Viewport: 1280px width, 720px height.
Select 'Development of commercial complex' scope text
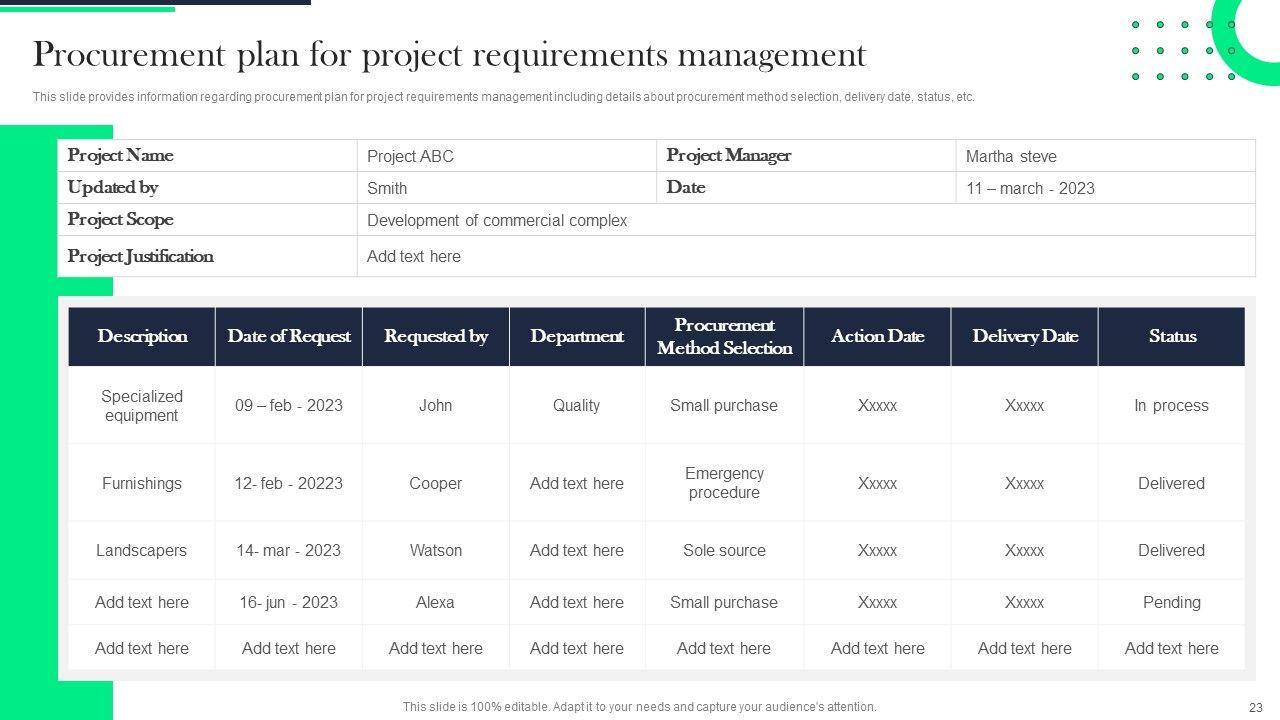tap(497, 220)
